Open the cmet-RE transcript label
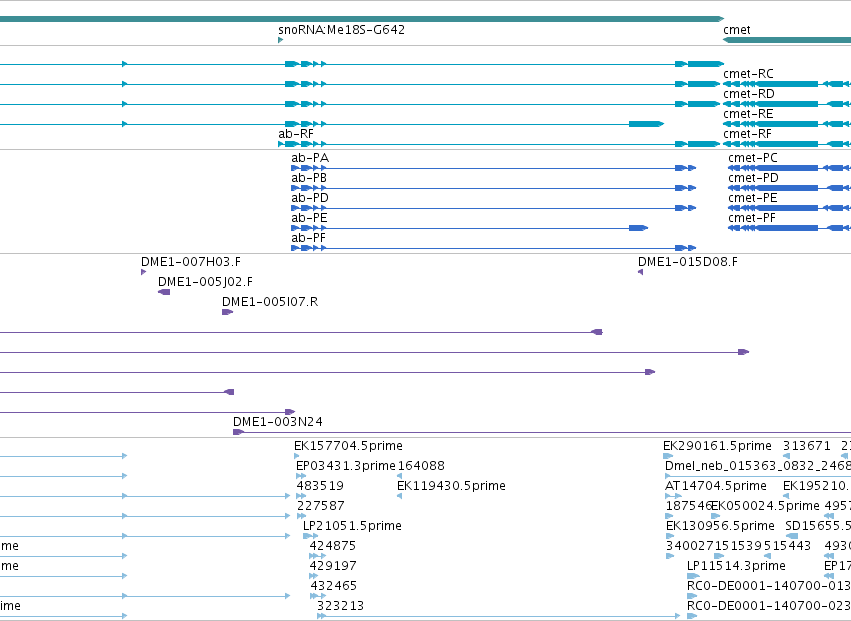This screenshot has width=851, height=621. [748, 114]
